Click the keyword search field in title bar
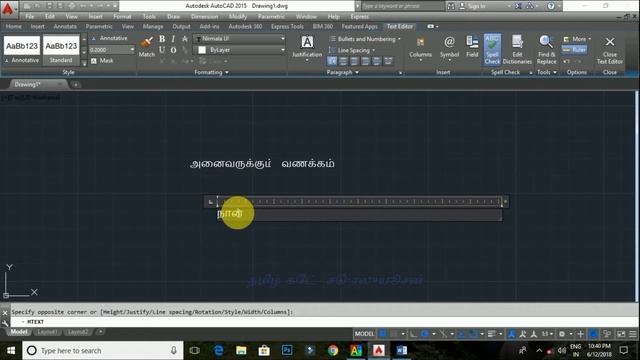Viewport: 640px width, 360px height. (x=402, y=6)
